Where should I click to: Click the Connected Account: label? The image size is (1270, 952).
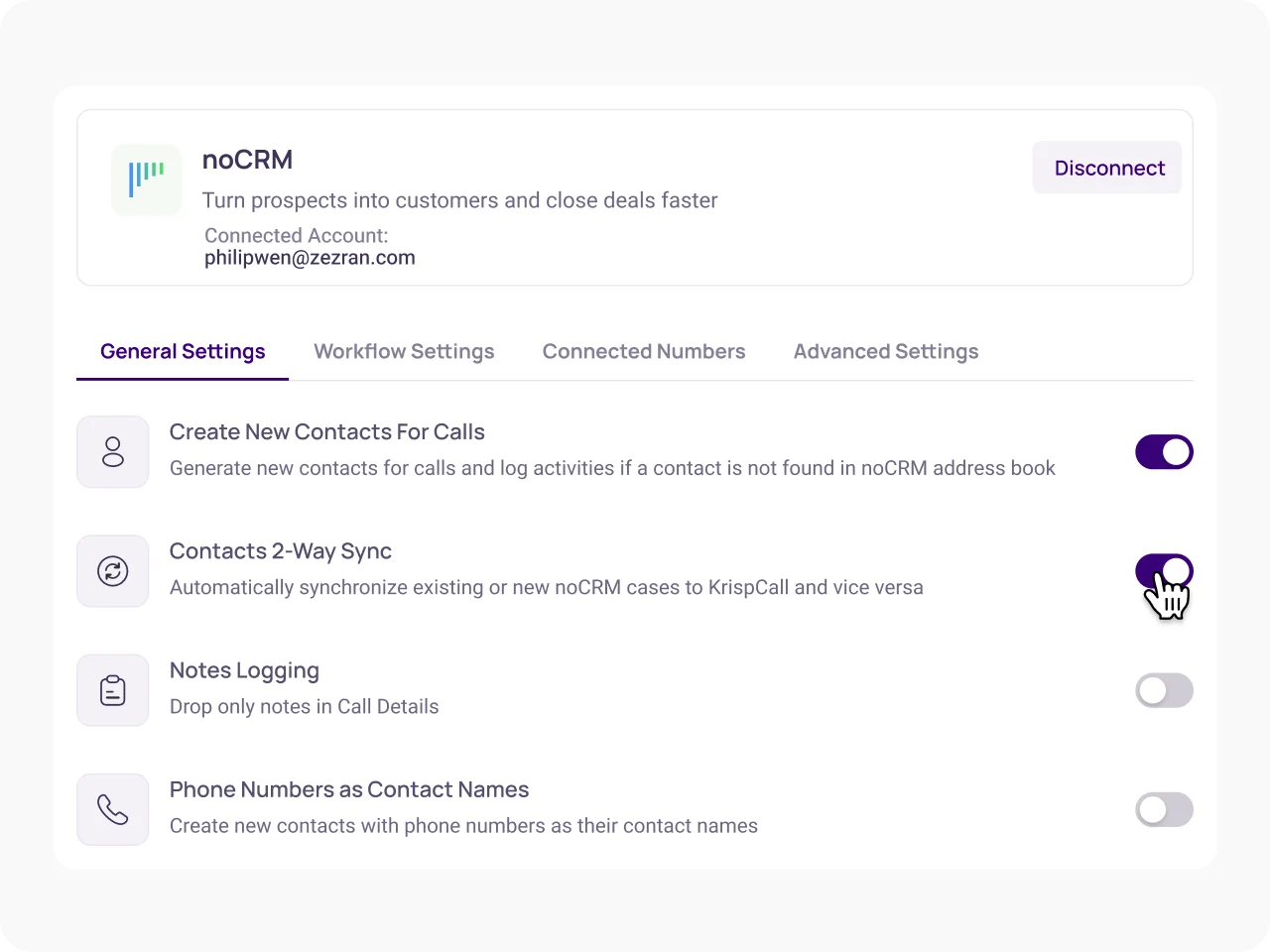point(297,235)
